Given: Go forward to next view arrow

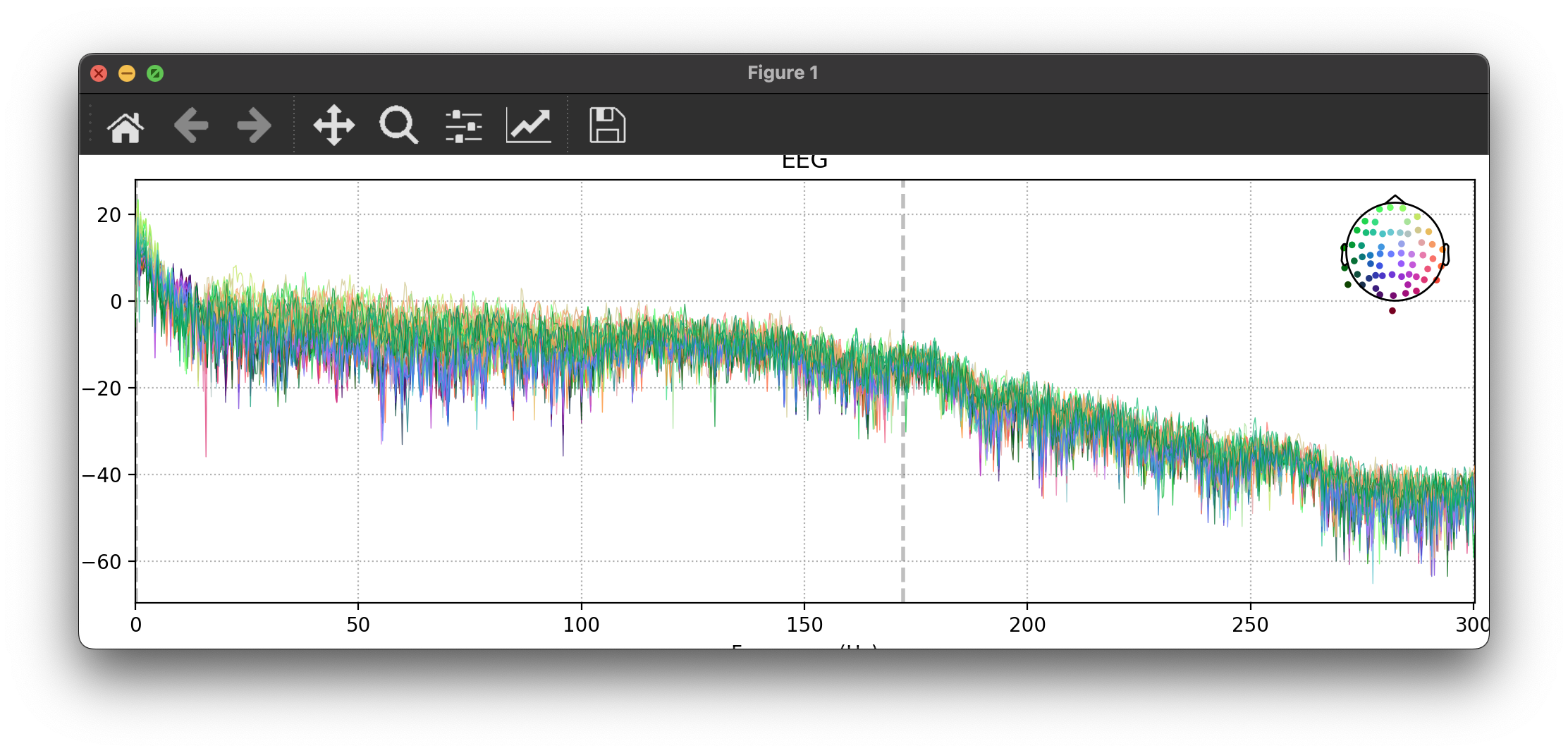Looking at the screenshot, I should (x=252, y=125).
